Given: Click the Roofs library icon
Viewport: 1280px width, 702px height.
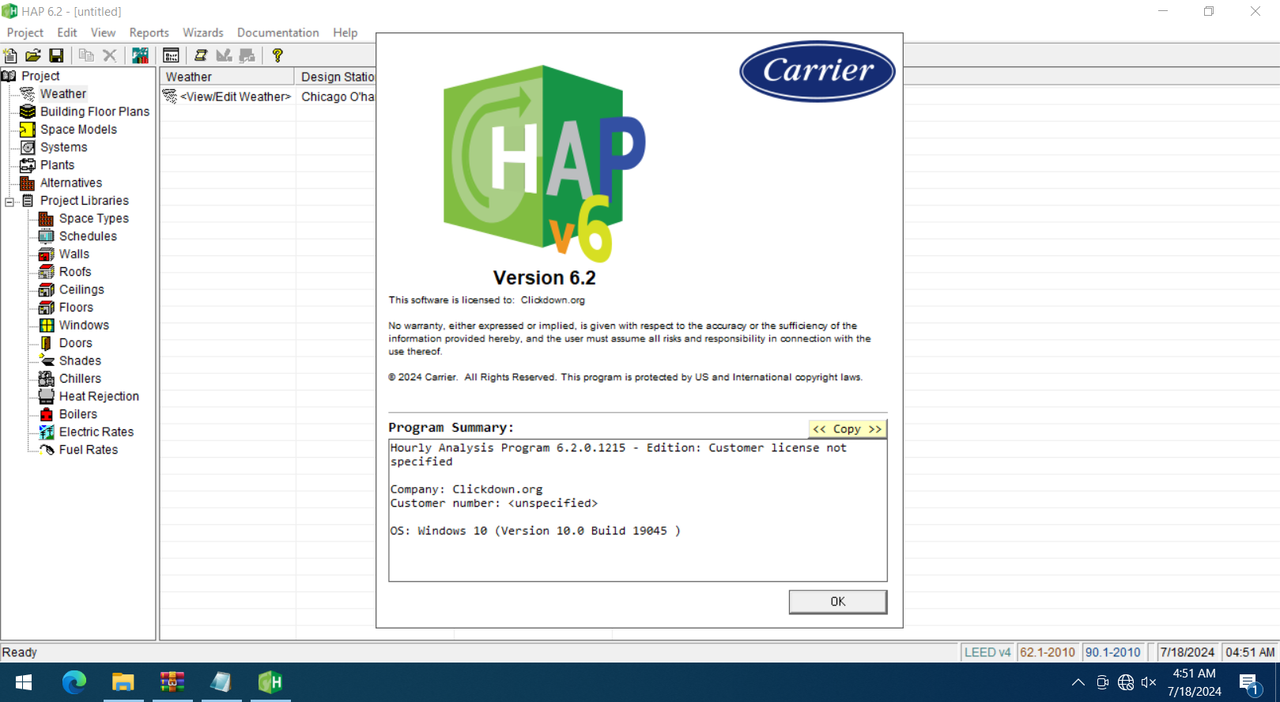Looking at the screenshot, I should [46, 272].
